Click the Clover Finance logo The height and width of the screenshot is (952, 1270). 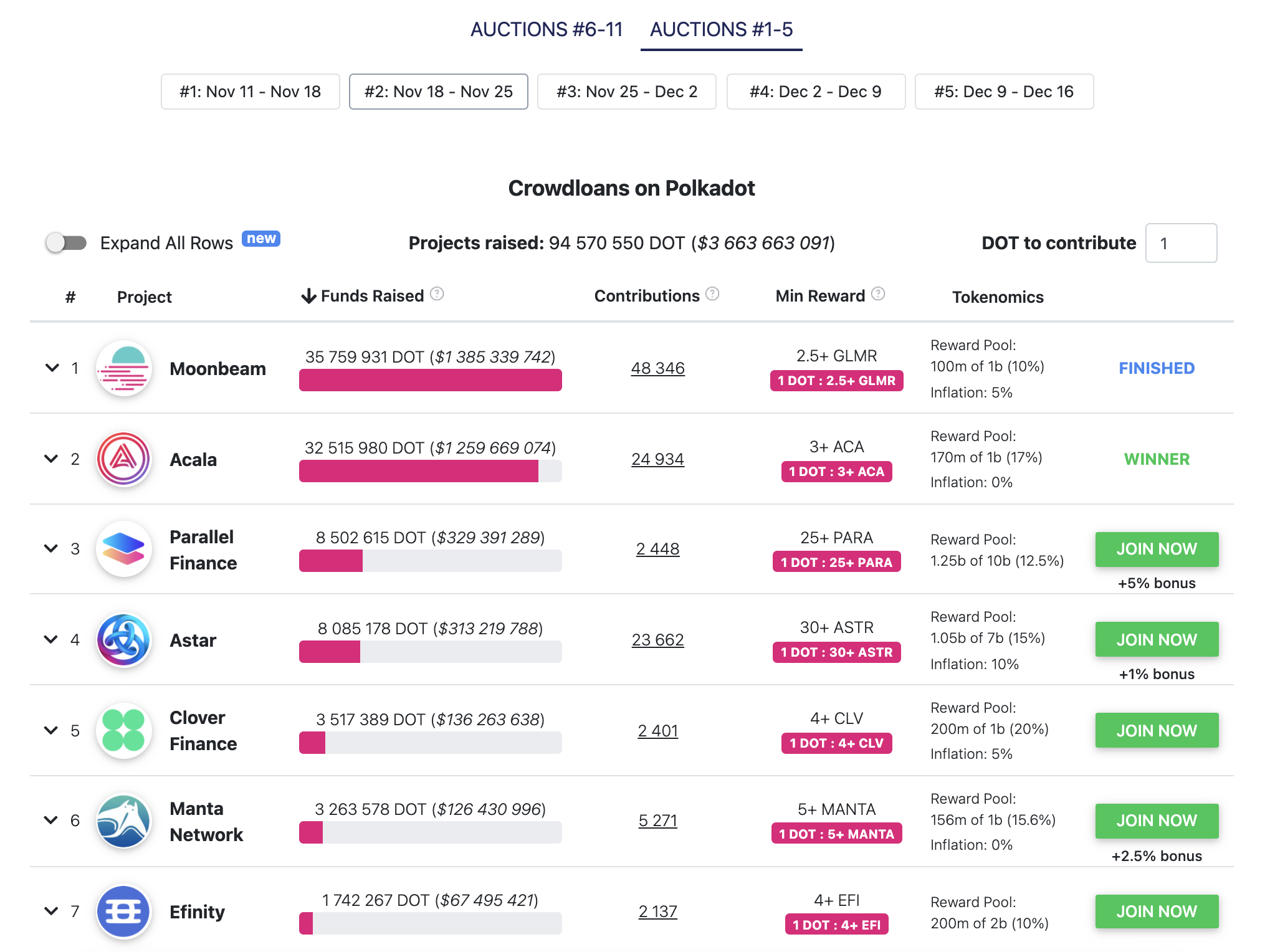(x=124, y=731)
